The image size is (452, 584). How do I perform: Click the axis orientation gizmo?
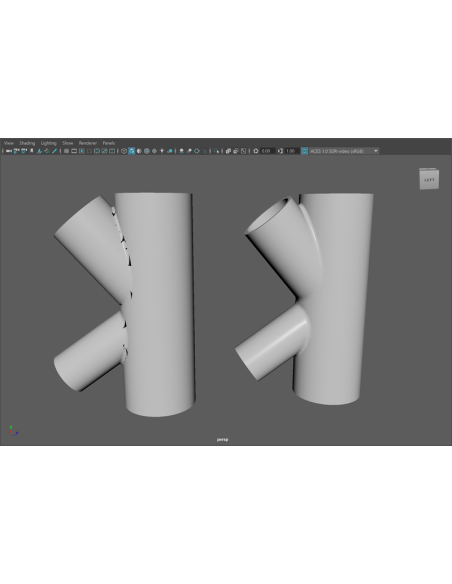tap(13, 431)
